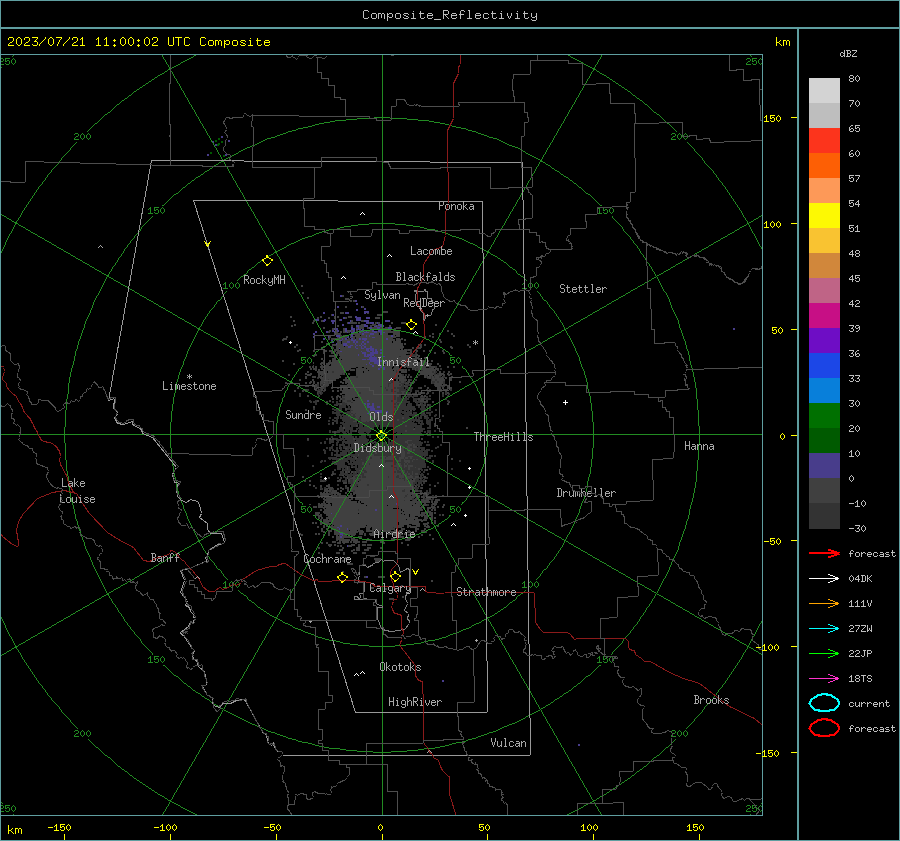The width and height of the screenshot is (900, 841).
Task: Select the dark gray swatch above -30
Action: pos(824,516)
